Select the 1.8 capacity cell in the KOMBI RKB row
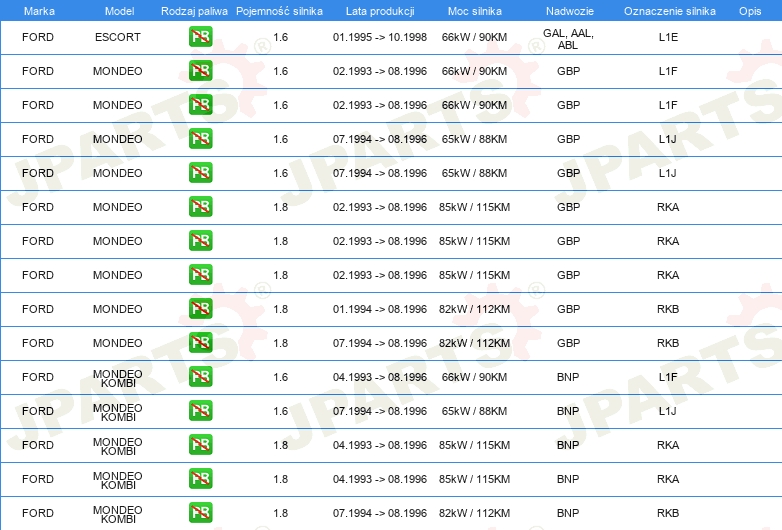The height and width of the screenshot is (530, 782). 280,513
